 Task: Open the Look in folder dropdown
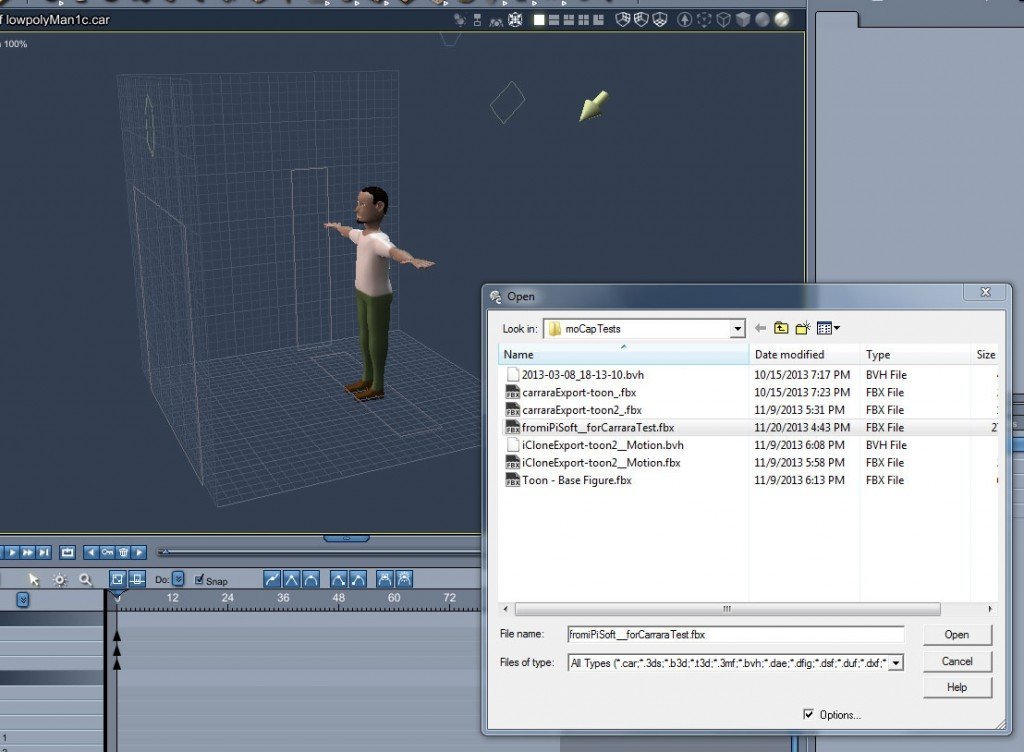click(737, 328)
